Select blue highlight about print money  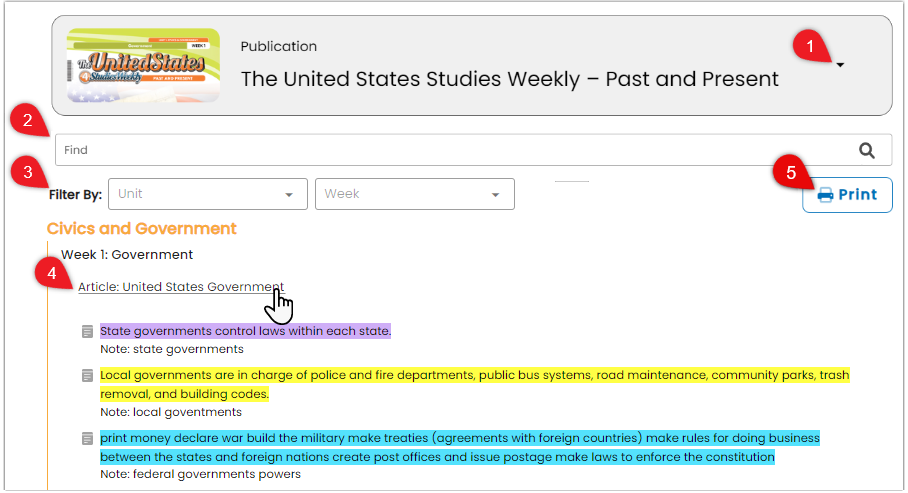pos(460,447)
